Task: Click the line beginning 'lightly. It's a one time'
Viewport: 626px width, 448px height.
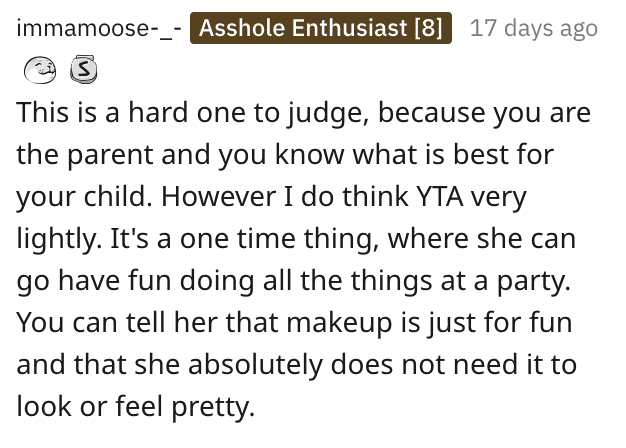Action: click(296, 239)
